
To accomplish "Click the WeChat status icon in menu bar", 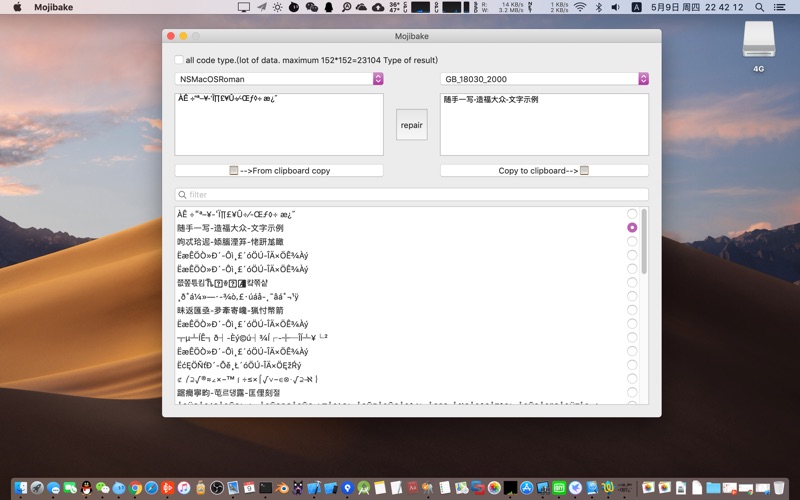I will [x=311, y=7].
